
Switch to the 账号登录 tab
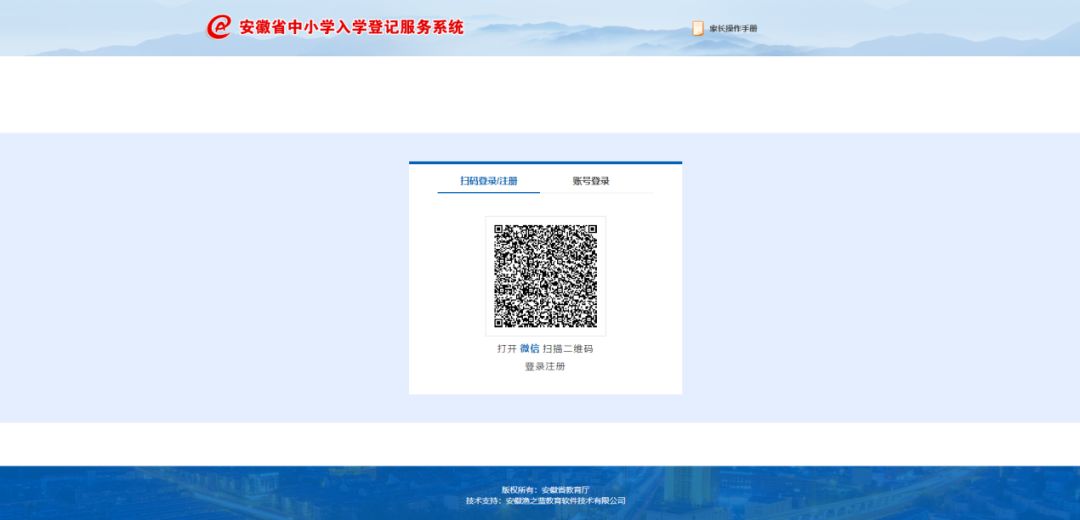point(591,181)
